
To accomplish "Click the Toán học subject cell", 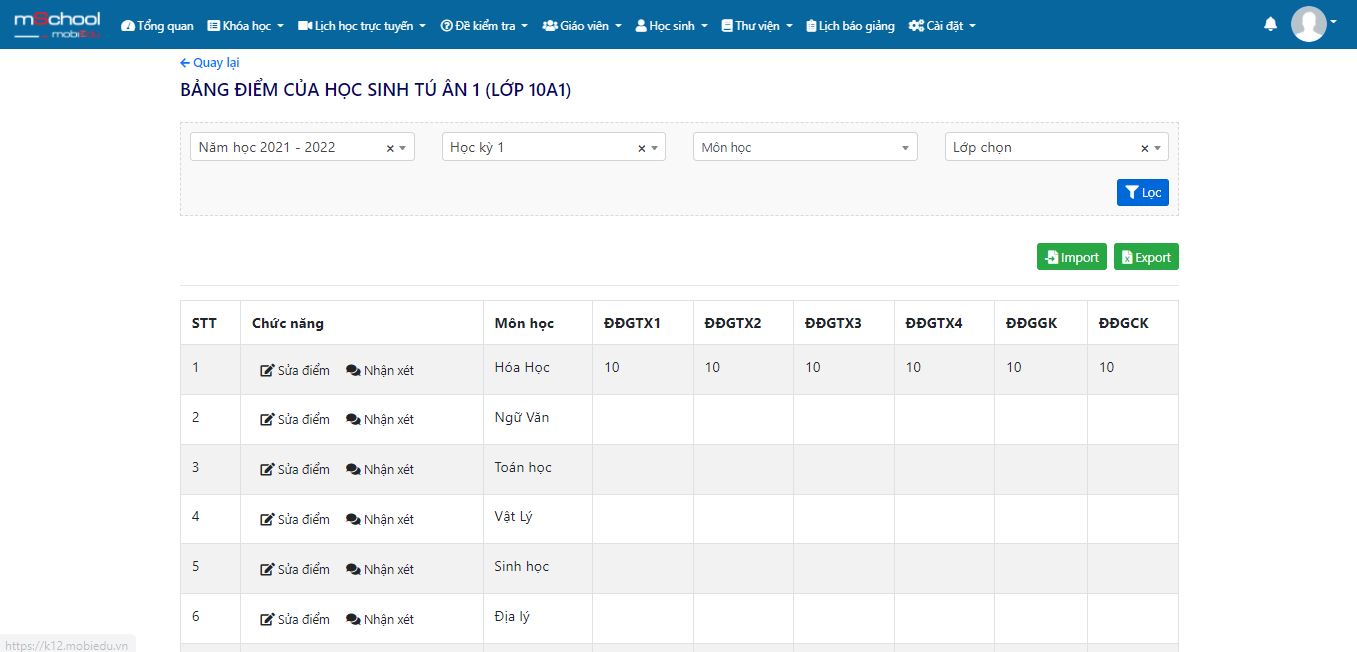I will [538, 469].
